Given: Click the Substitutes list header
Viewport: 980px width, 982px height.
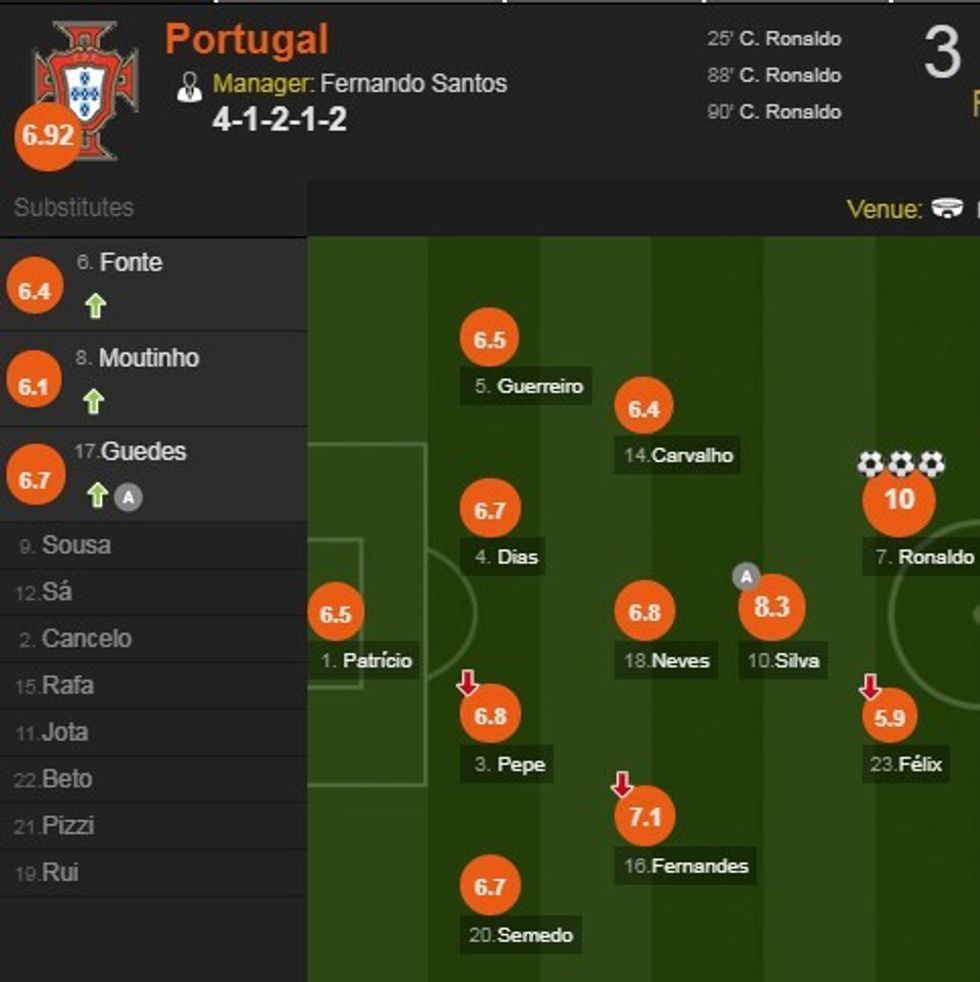Looking at the screenshot, I should [x=74, y=207].
